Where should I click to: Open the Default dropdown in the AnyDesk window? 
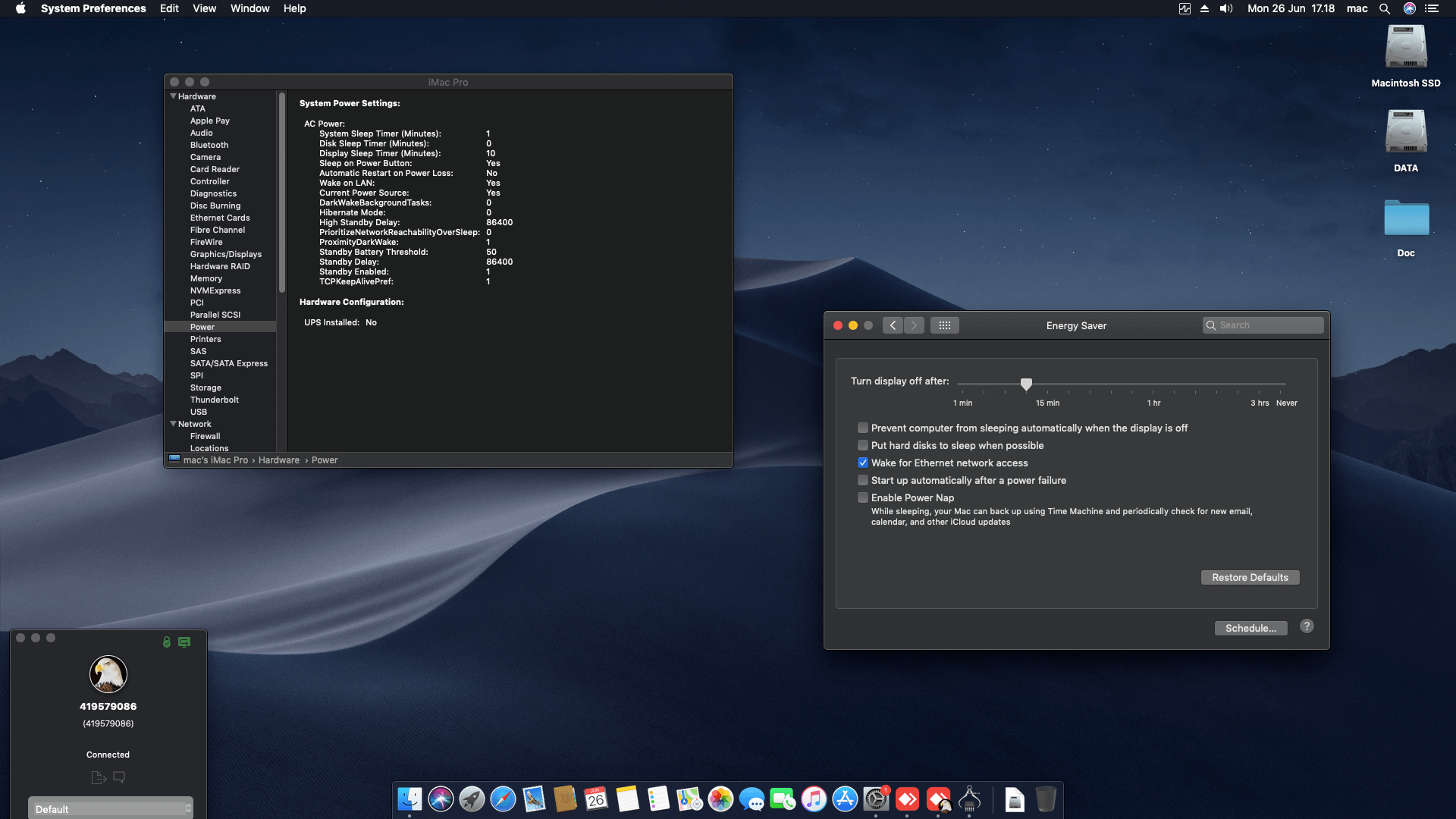111,808
